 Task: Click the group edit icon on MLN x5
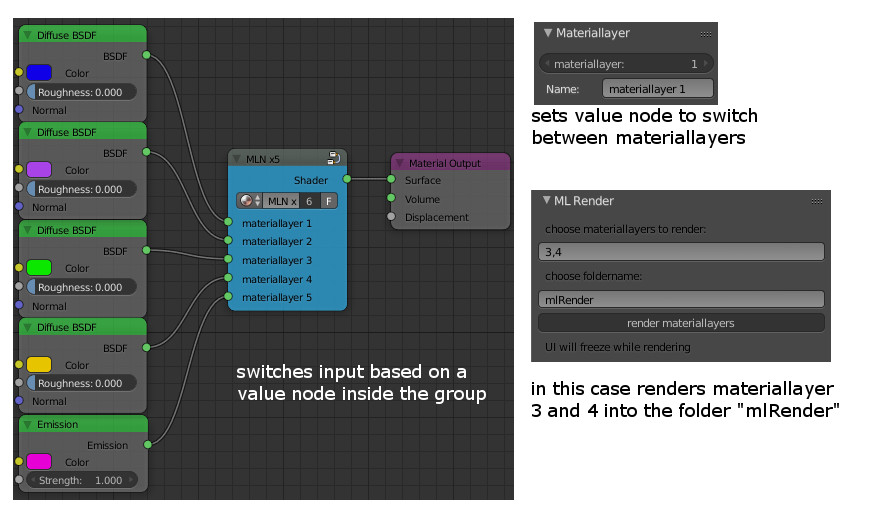click(x=333, y=158)
